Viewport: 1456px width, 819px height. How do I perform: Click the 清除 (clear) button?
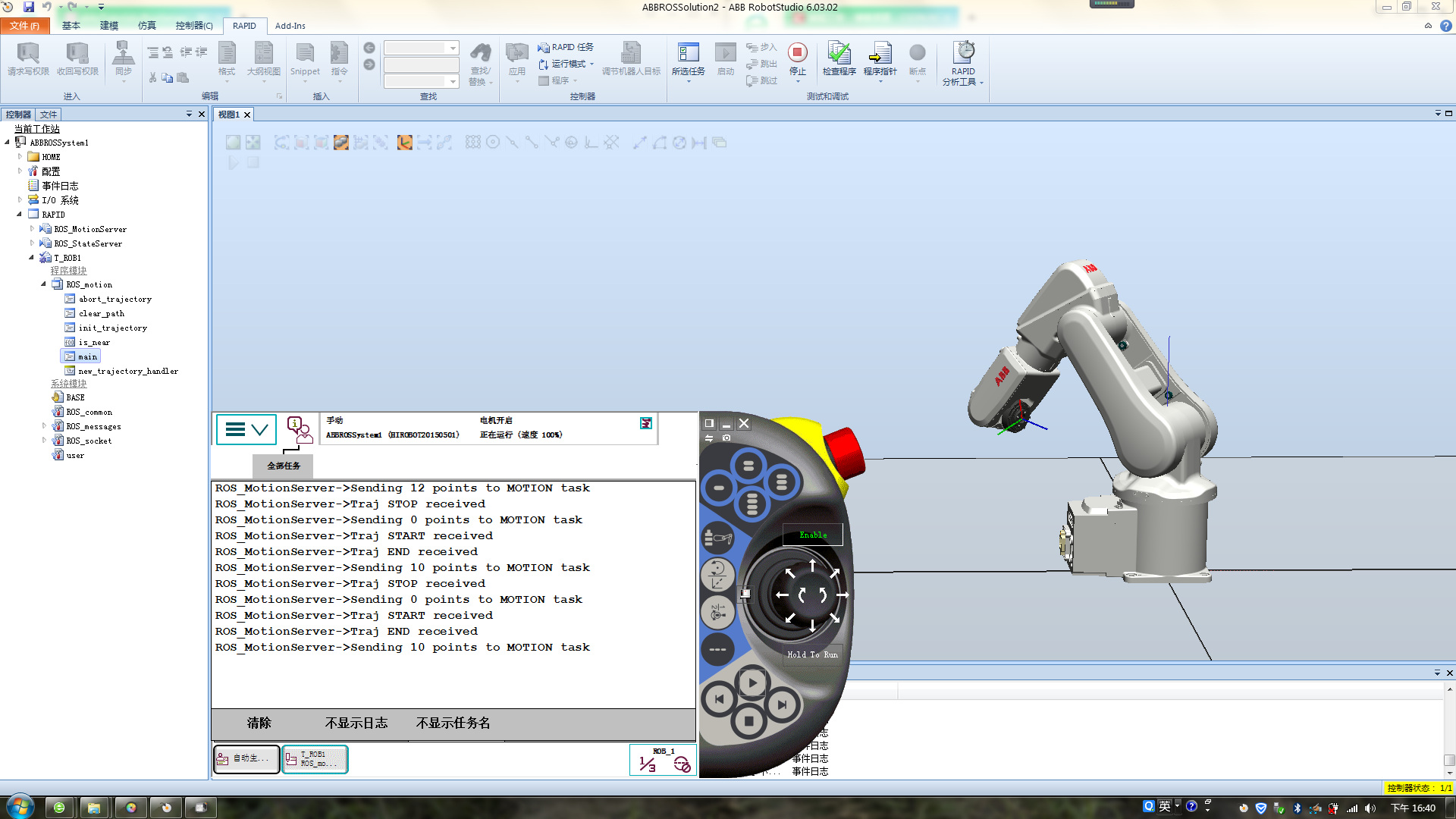[x=259, y=723]
